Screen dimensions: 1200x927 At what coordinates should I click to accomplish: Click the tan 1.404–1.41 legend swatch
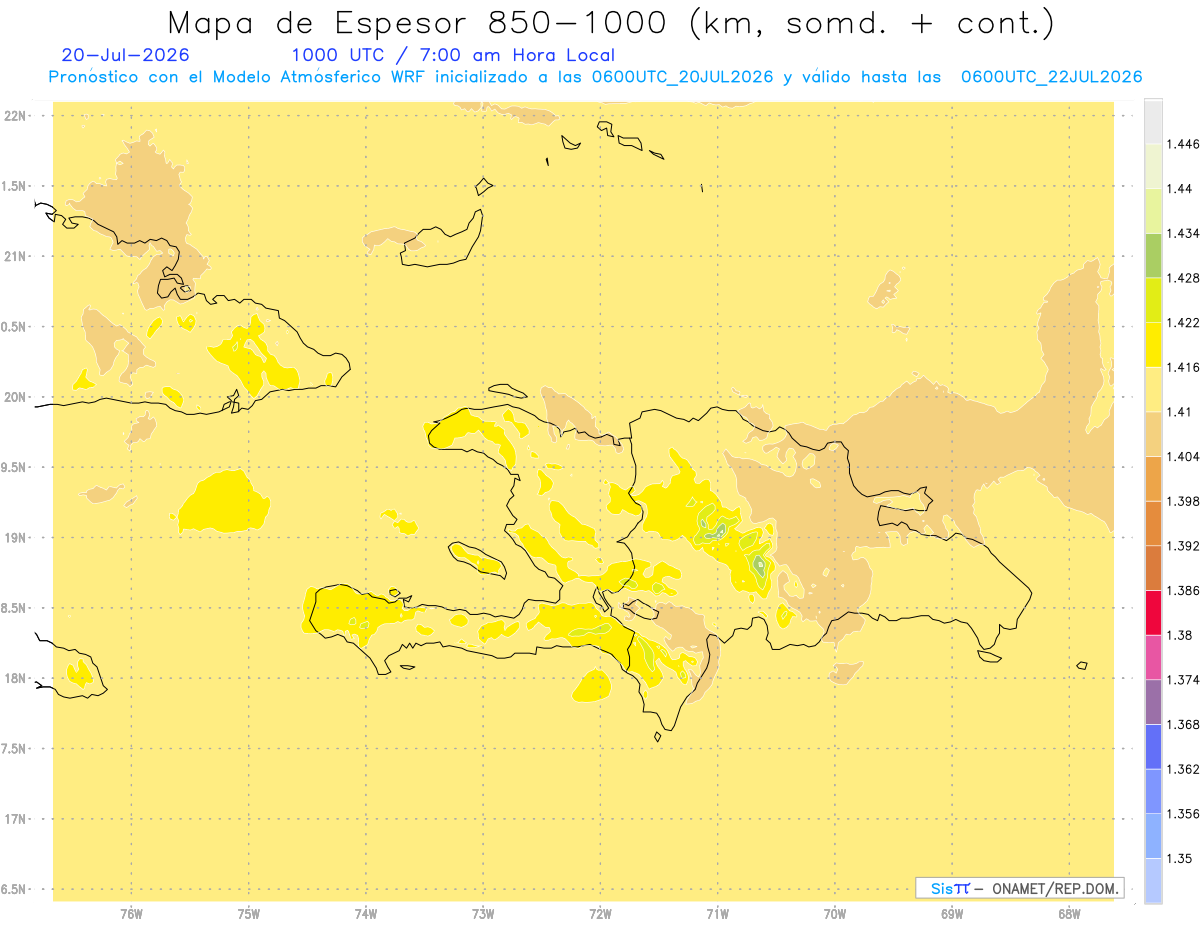1153,434
